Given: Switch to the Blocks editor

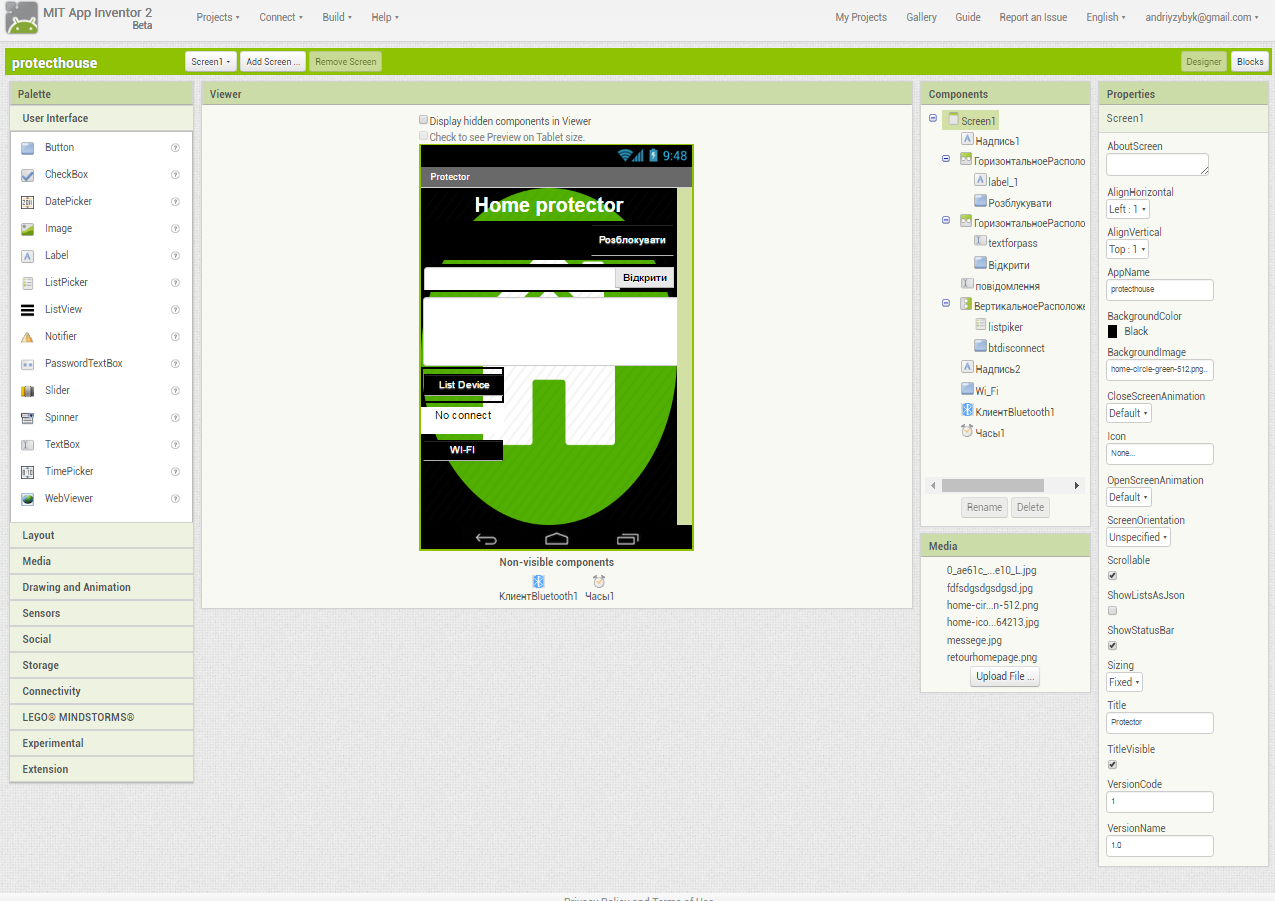Looking at the screenshot, I should click(1250, 62).
